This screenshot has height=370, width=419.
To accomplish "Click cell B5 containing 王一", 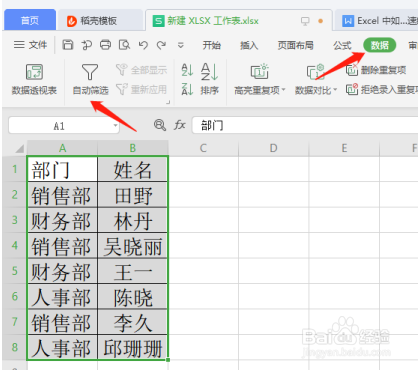I will 133,271.
